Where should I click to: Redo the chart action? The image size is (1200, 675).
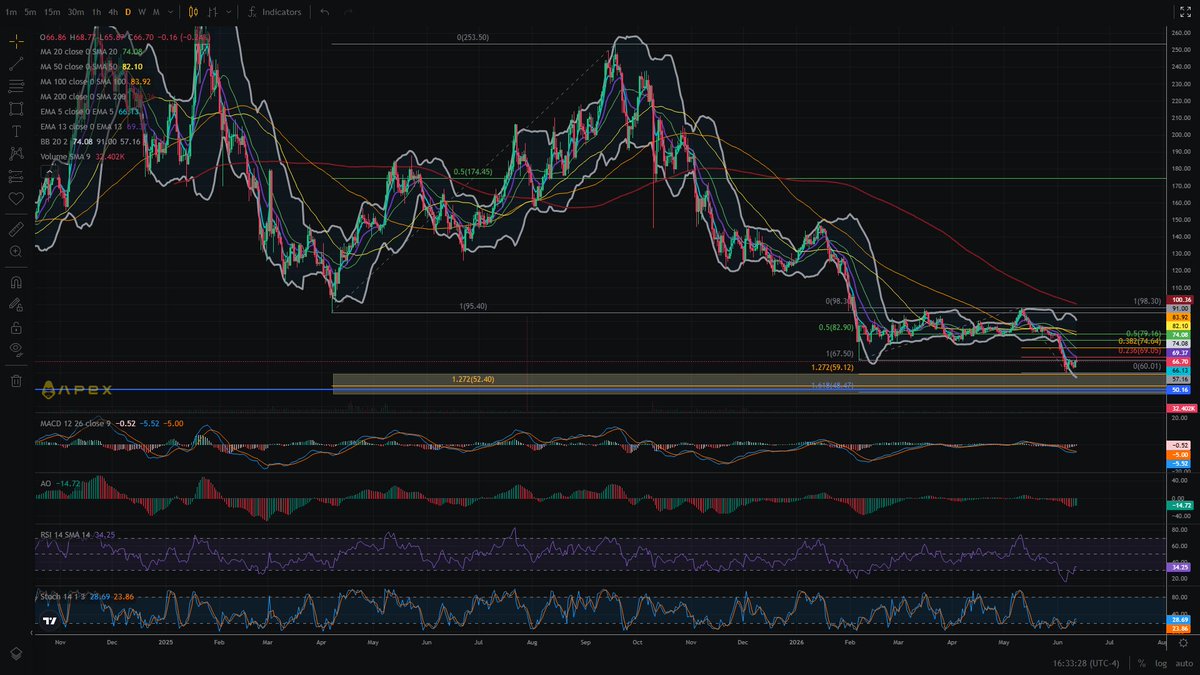tap(348, 12)
